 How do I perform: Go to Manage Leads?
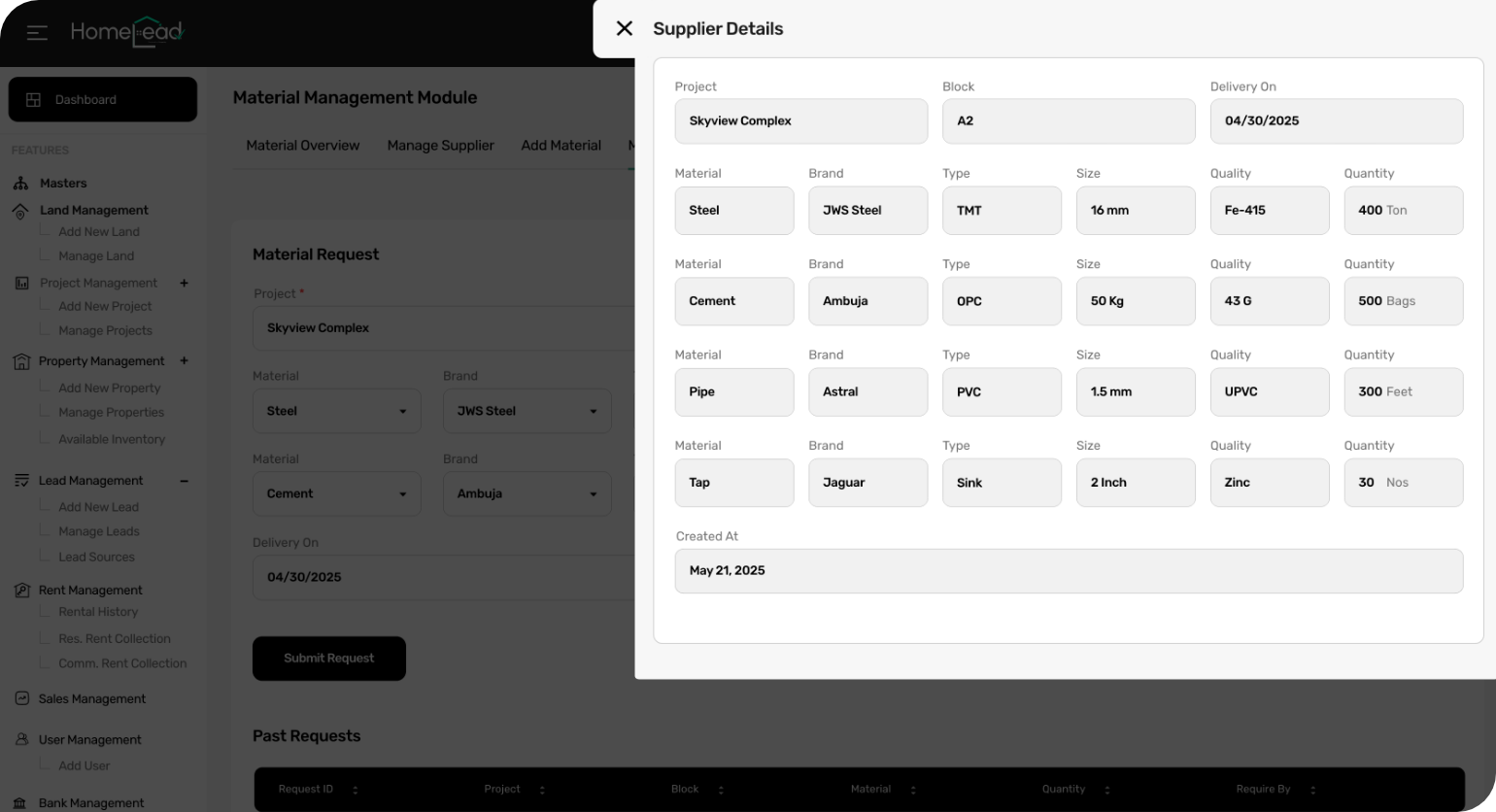click(x=99, y=531)
